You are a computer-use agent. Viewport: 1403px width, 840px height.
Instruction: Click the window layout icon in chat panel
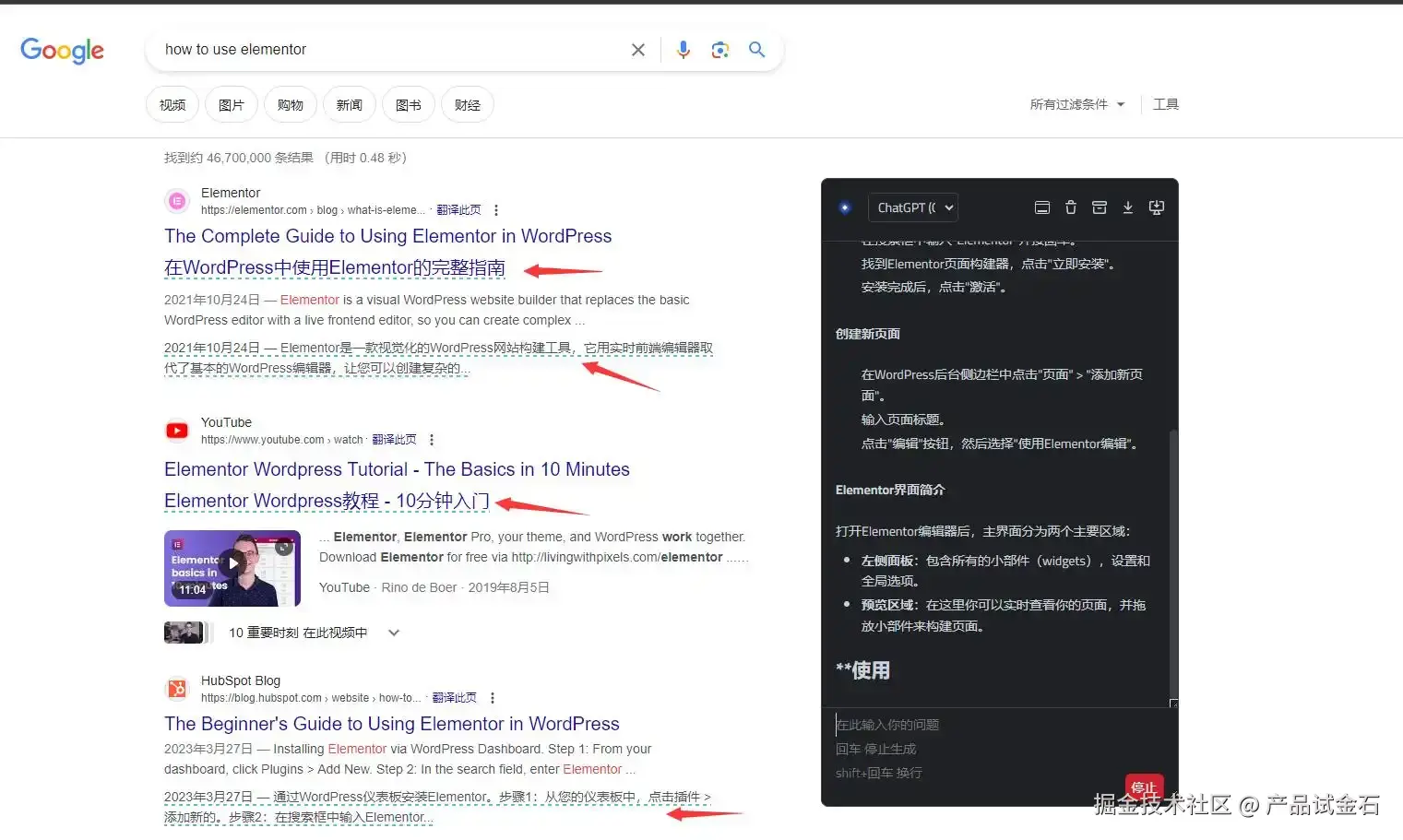click(x=1042, y=207)
